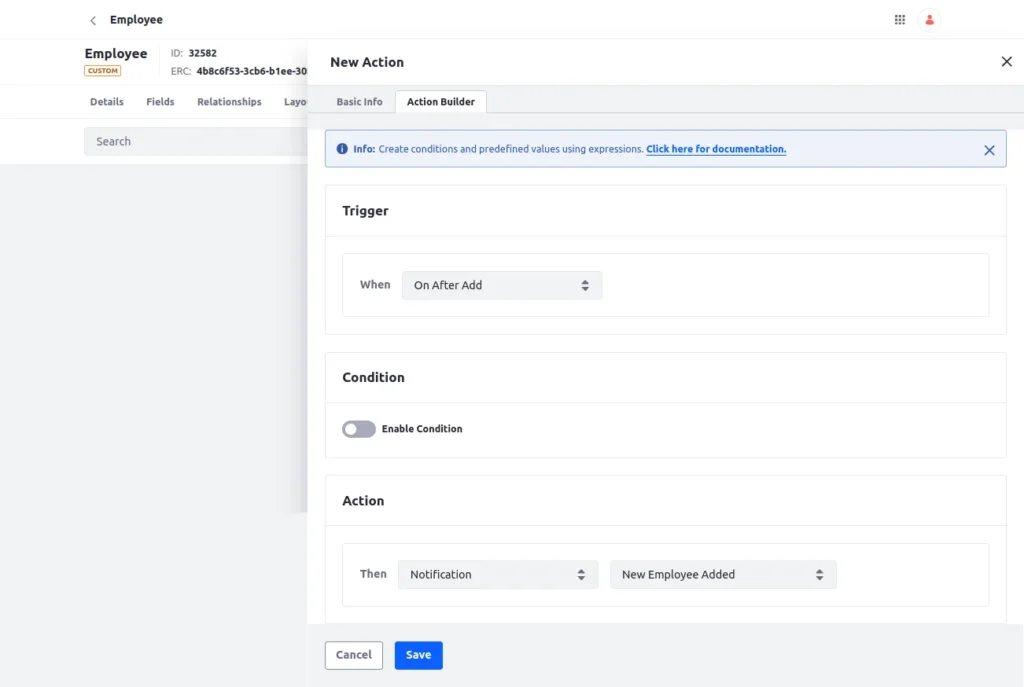Click the blue info icon in the alert
The width and height of the screenshot is (1024, 687).
tap(342, 149)
